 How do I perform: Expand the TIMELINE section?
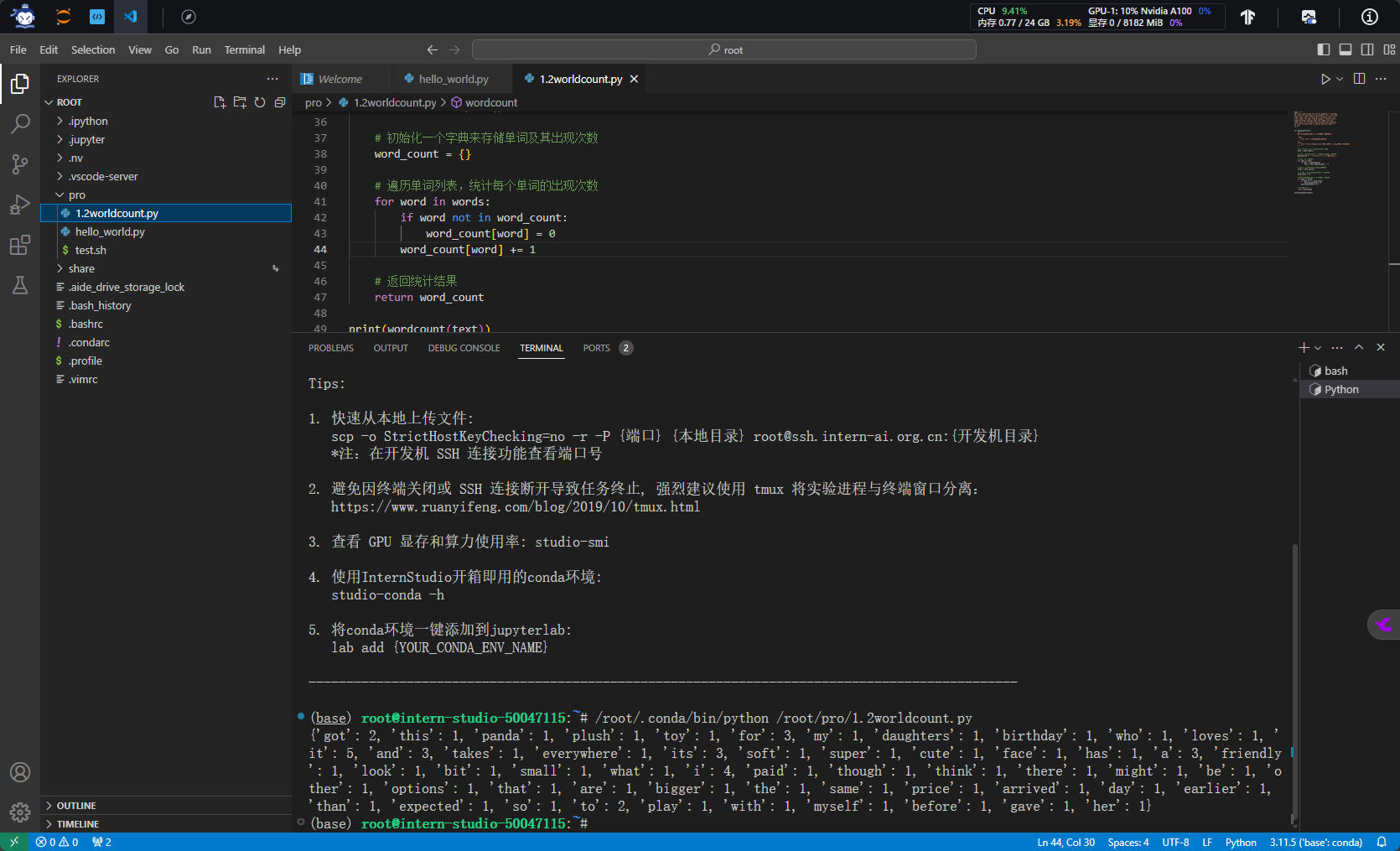(166, 824)
